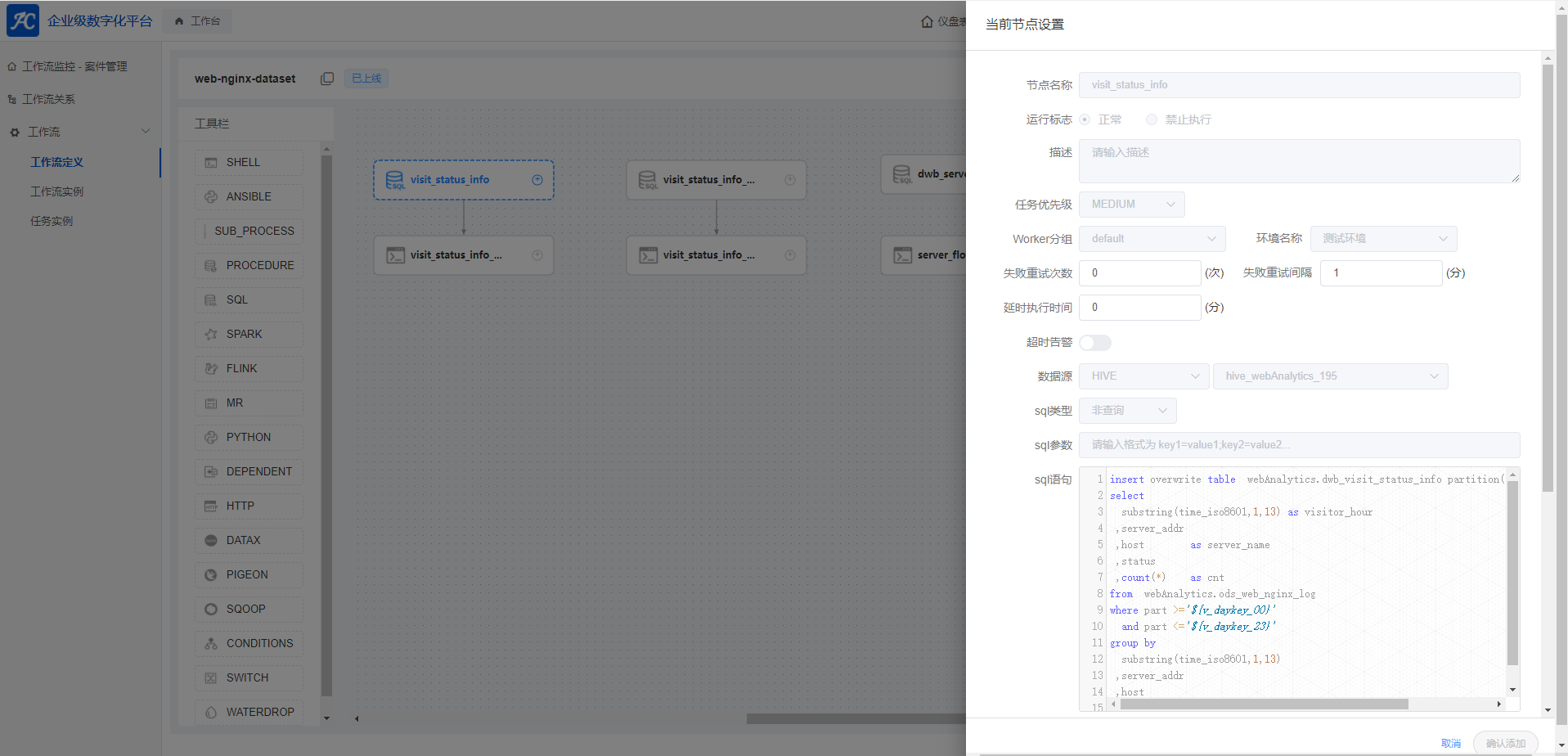The height and width of the screenshot is (756, 1568).
Task: Click the copy icon beside web-nginx-dataset
Action: click(327, 79)
